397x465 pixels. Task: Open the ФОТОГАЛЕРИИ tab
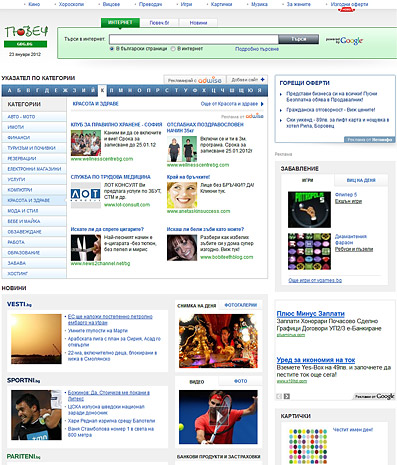coord(241,305)
